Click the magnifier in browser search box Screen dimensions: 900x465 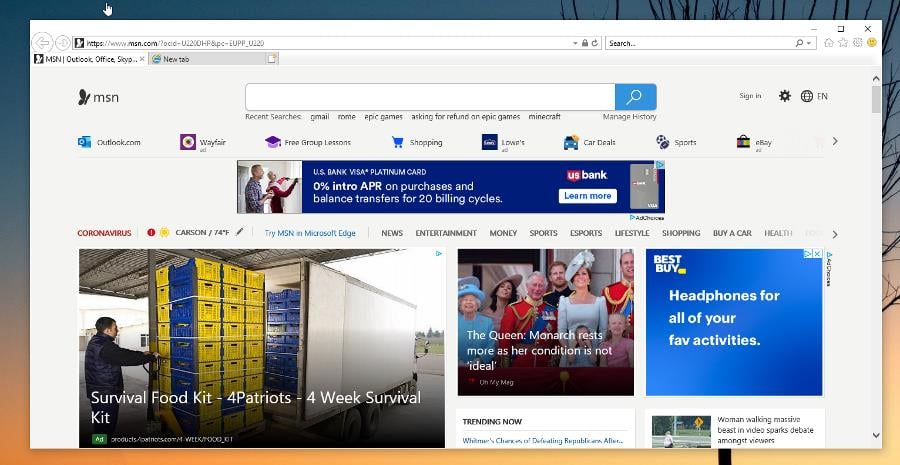tap(799, 43)
